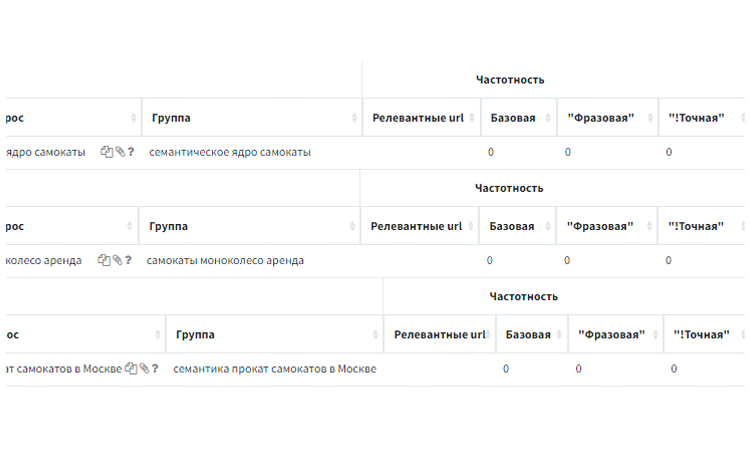Click edit pencil icon for 'ядро самокаты' row

(119, 152)
